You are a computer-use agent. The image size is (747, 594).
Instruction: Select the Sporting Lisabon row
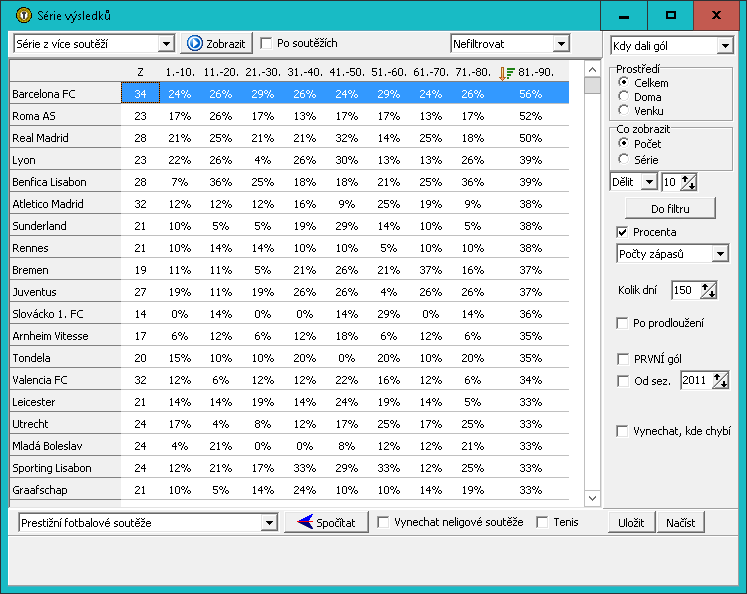[289, 467]
